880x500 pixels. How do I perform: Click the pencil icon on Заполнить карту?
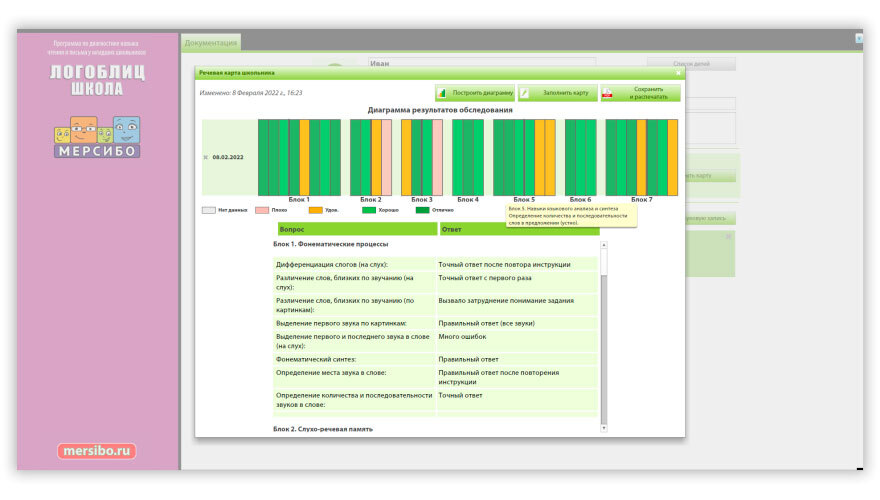point(525,93)
